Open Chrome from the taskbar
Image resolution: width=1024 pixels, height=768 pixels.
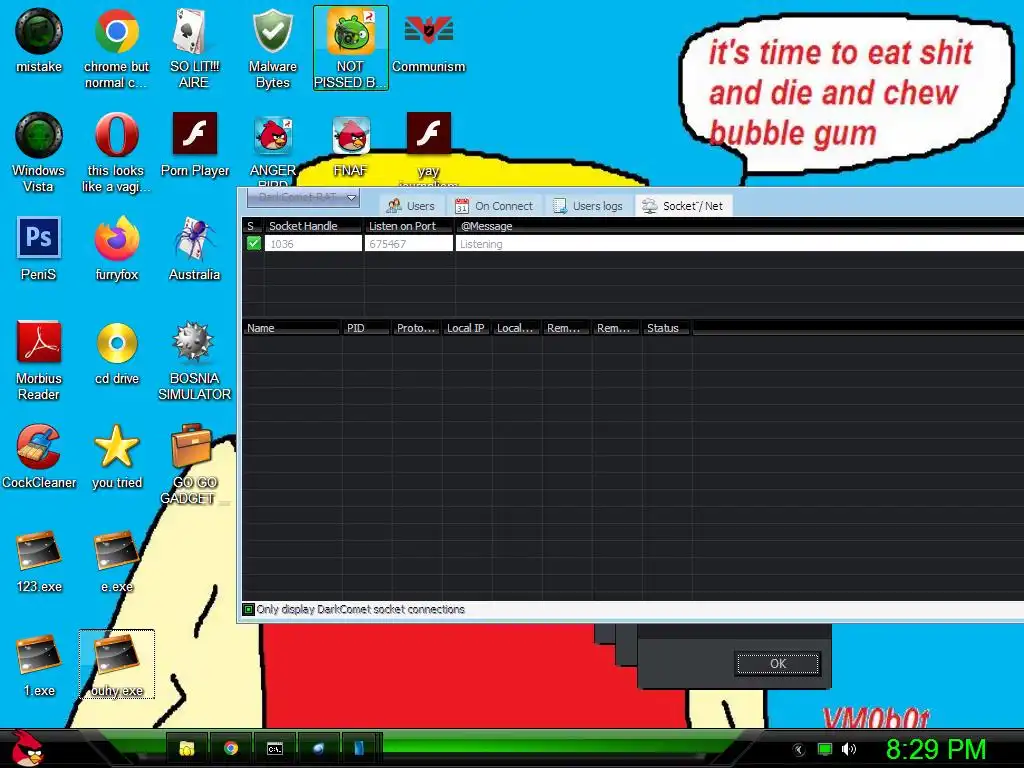[x=231, y=748]
